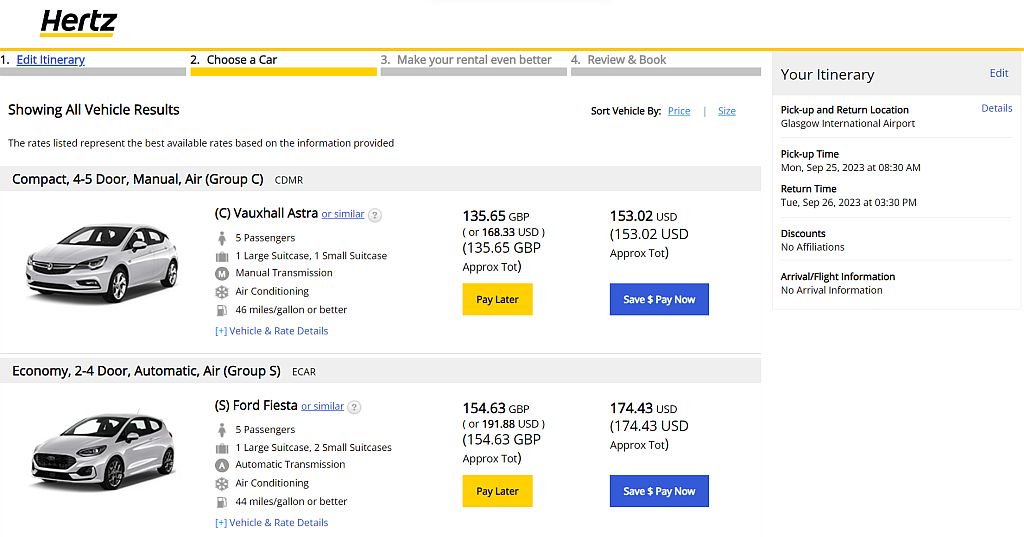Sort vehicles by Price
The width and height of the screenshot is (1024, 537).
pyautogui.click(x=679, y=111)
